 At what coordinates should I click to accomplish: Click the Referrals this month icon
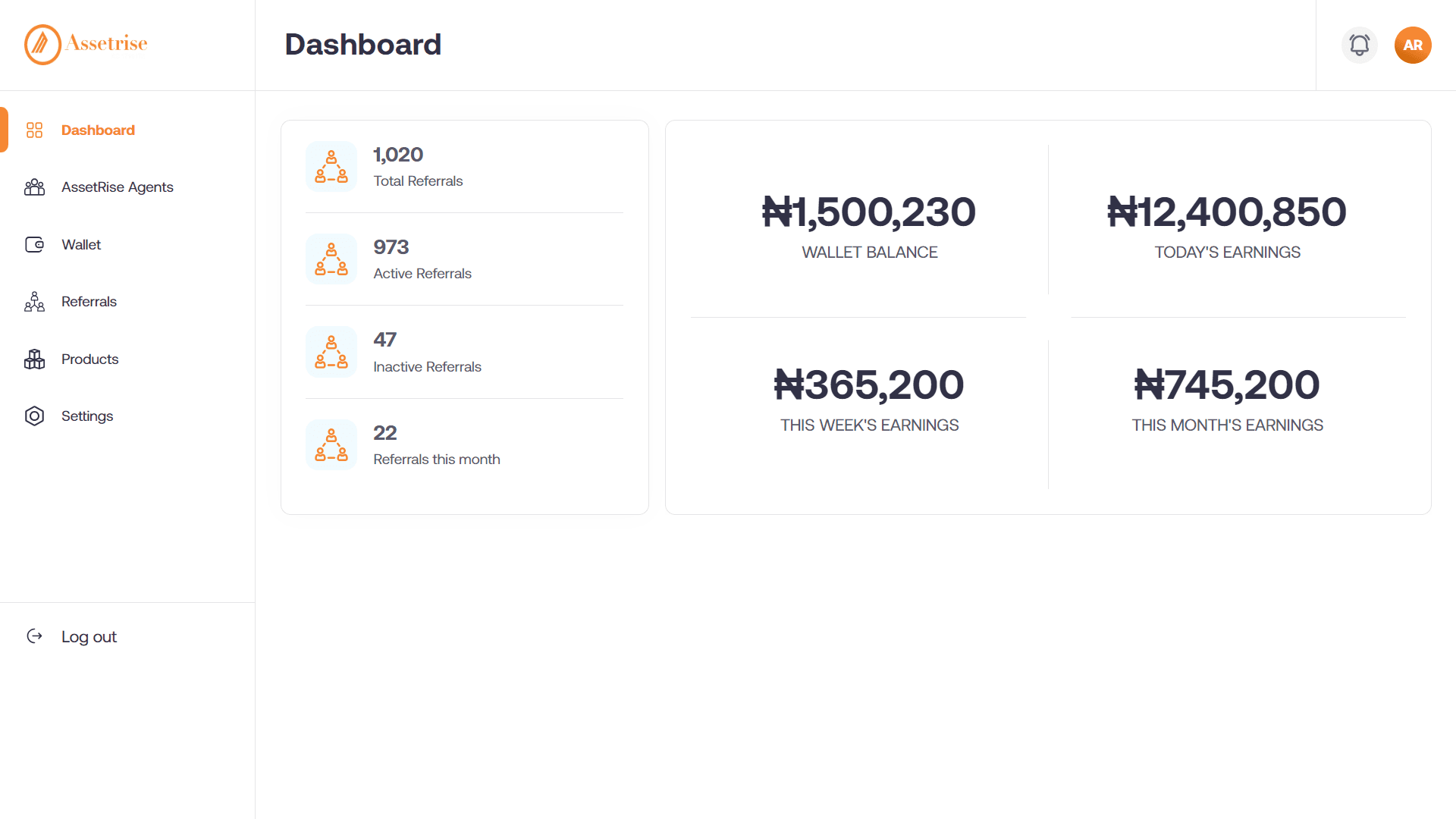coord(331,444)
